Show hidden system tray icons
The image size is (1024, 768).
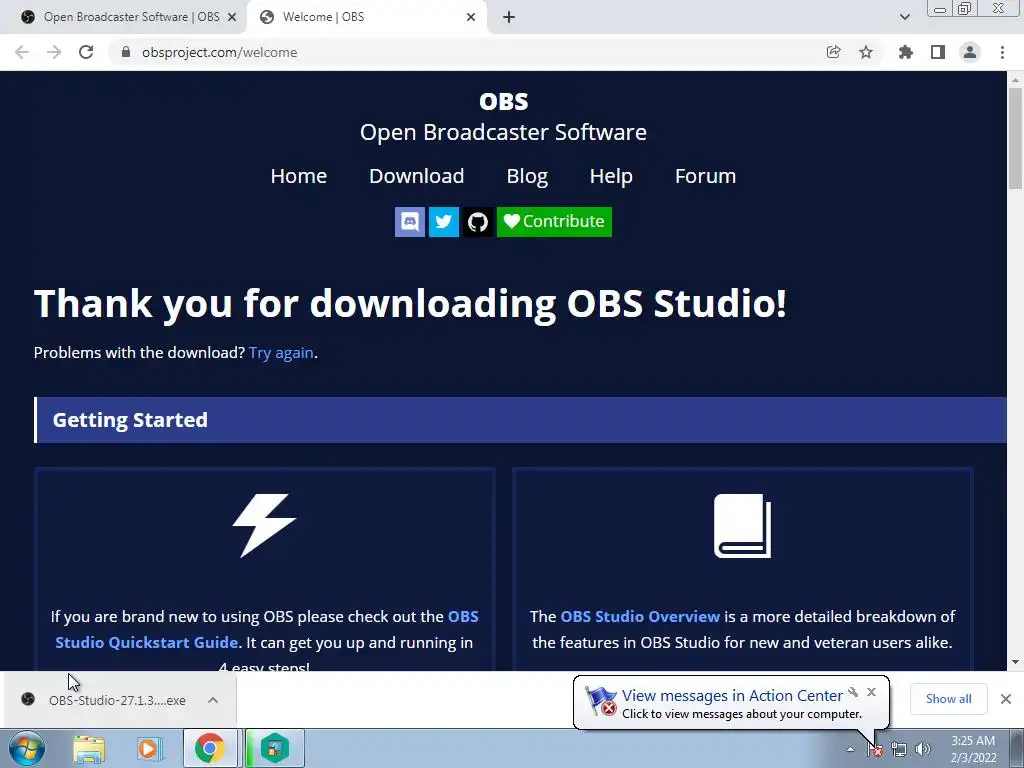(x=850, y=750)
